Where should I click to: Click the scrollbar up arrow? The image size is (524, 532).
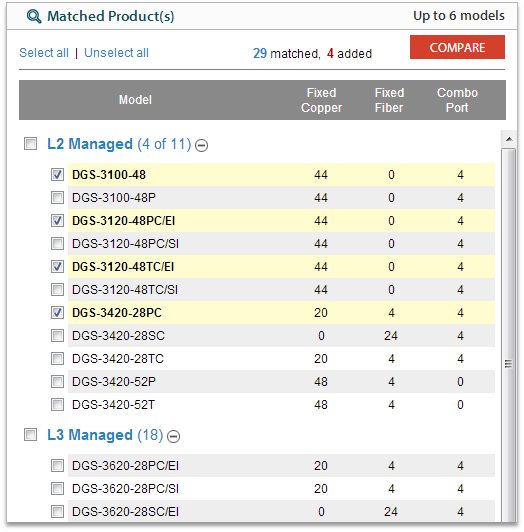(509, 139)
